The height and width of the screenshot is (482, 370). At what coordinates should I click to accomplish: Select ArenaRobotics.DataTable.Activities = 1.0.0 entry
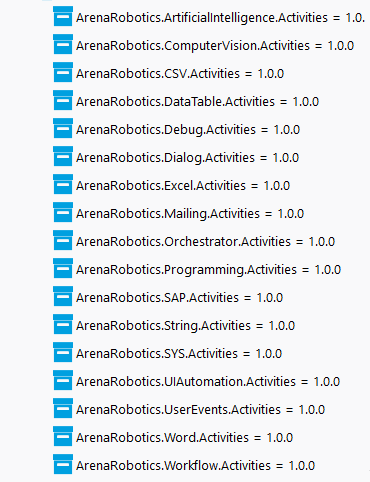(197, 102)
